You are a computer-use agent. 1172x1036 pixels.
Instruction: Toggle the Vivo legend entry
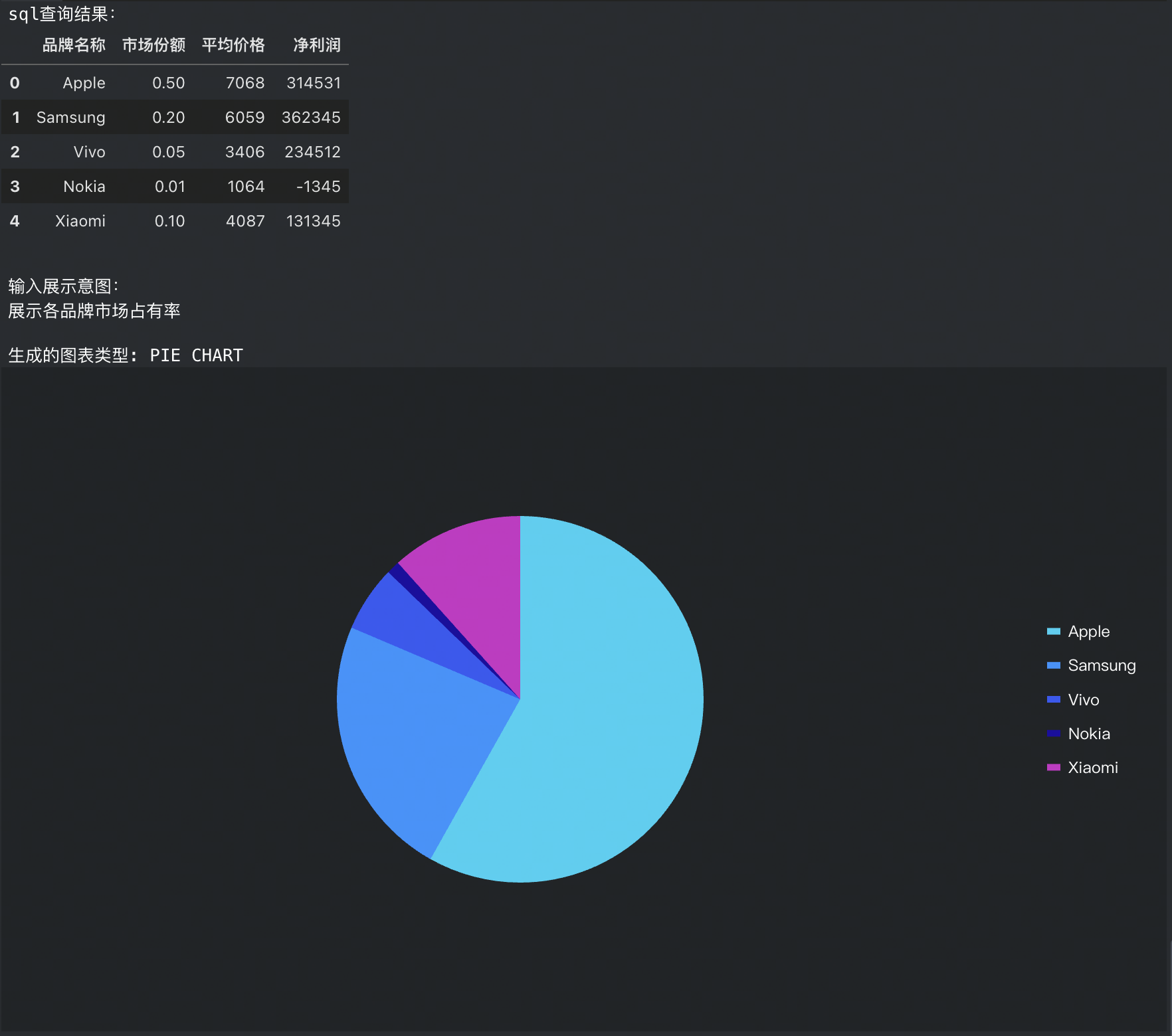(1072, 700)
